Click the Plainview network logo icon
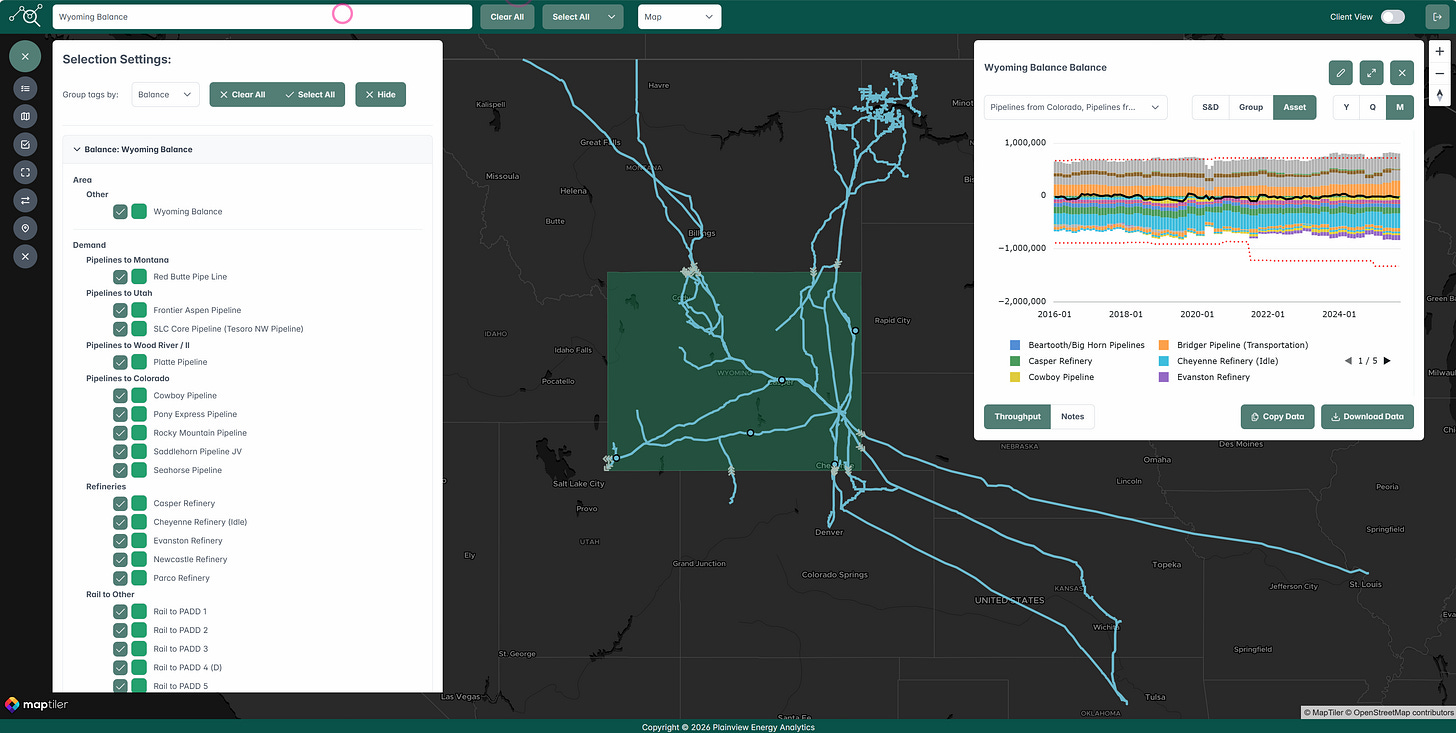 (25, 16)
